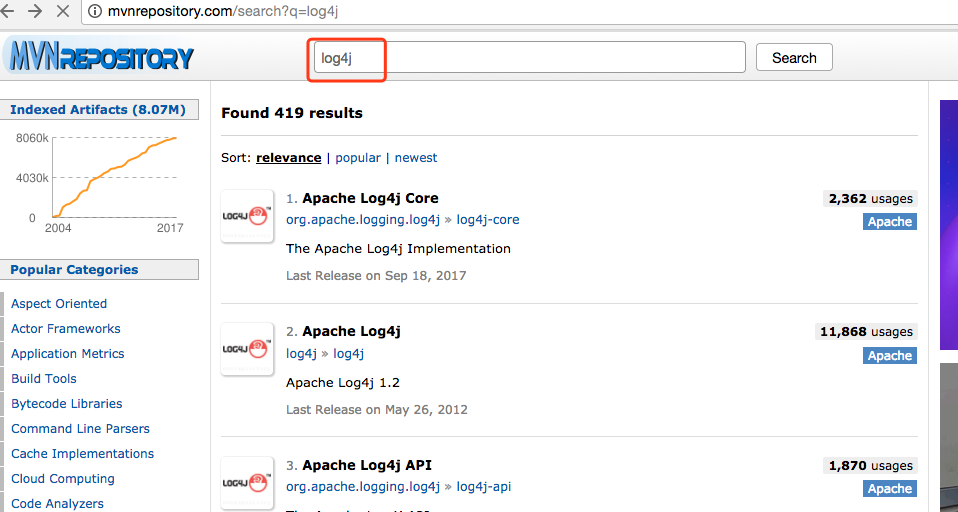958x512 pixels.
Task: Open Actor Frameworks category
Action: [65, 329]
